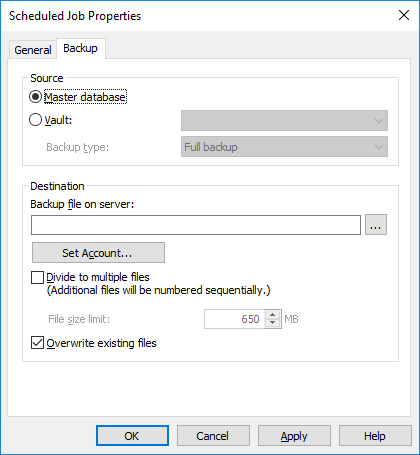Viewport: 420px width, 455px height.
Task: Select the Backup tab
Action: coord(81,48)
